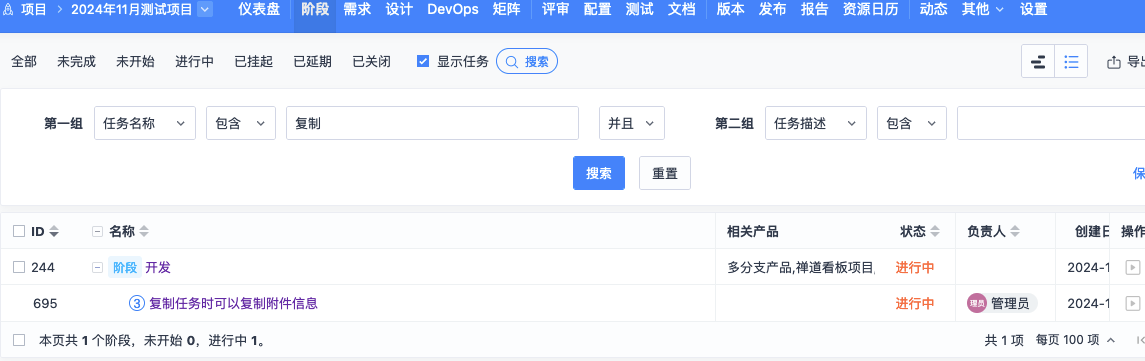Open the project home icon in breadcrumb
This screenshot has height=361, width=1145.
pos(7,10)
